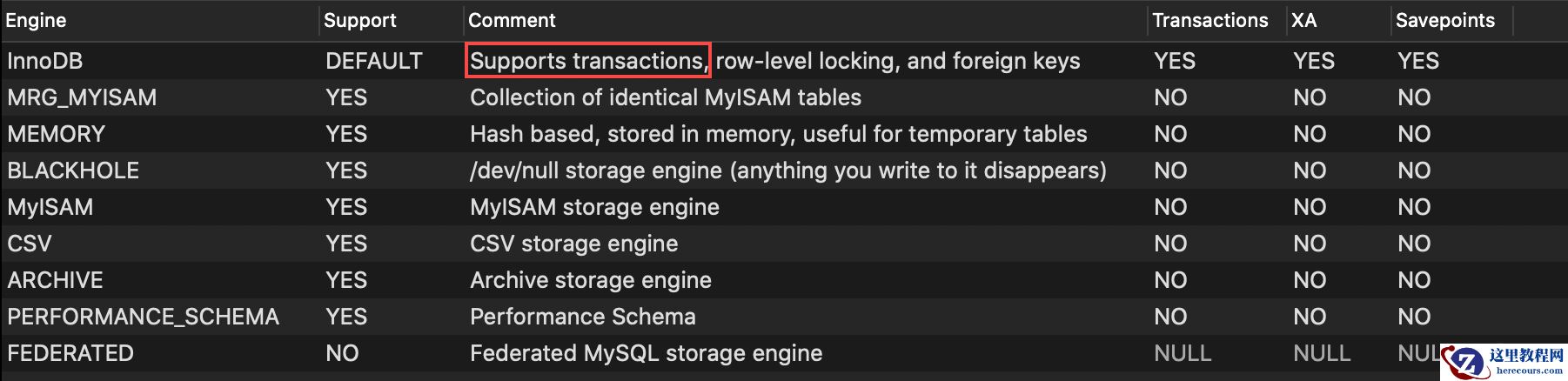Click the Savepoints column header
Image resolution: width=1568 pixels, height=381 pixels.
[x=1444, y=20]
